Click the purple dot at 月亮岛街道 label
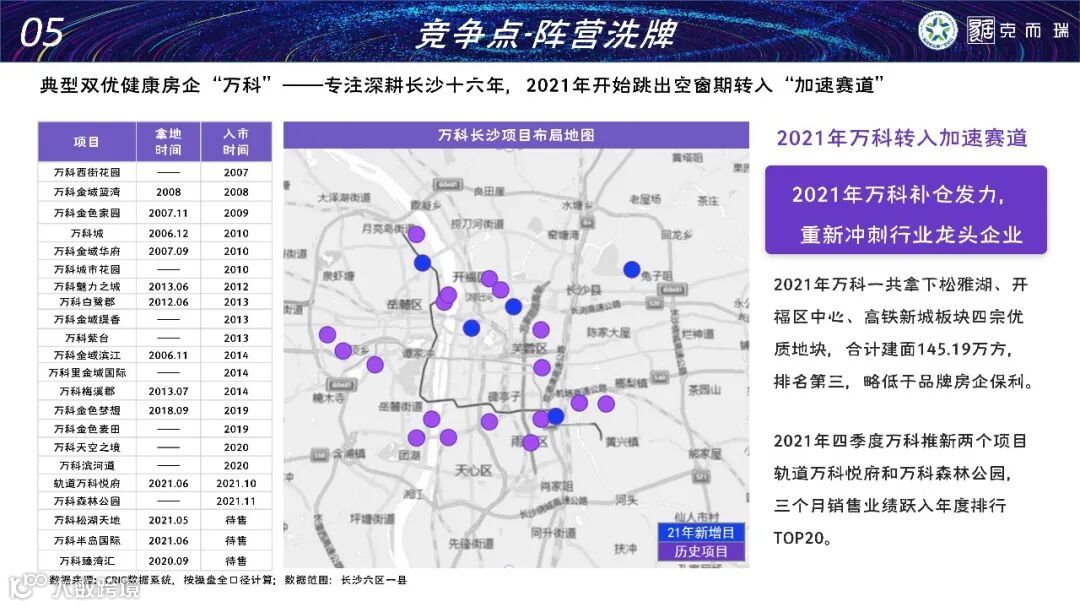1080x607 pixels. pyautogui.click(x=416, y=234)
